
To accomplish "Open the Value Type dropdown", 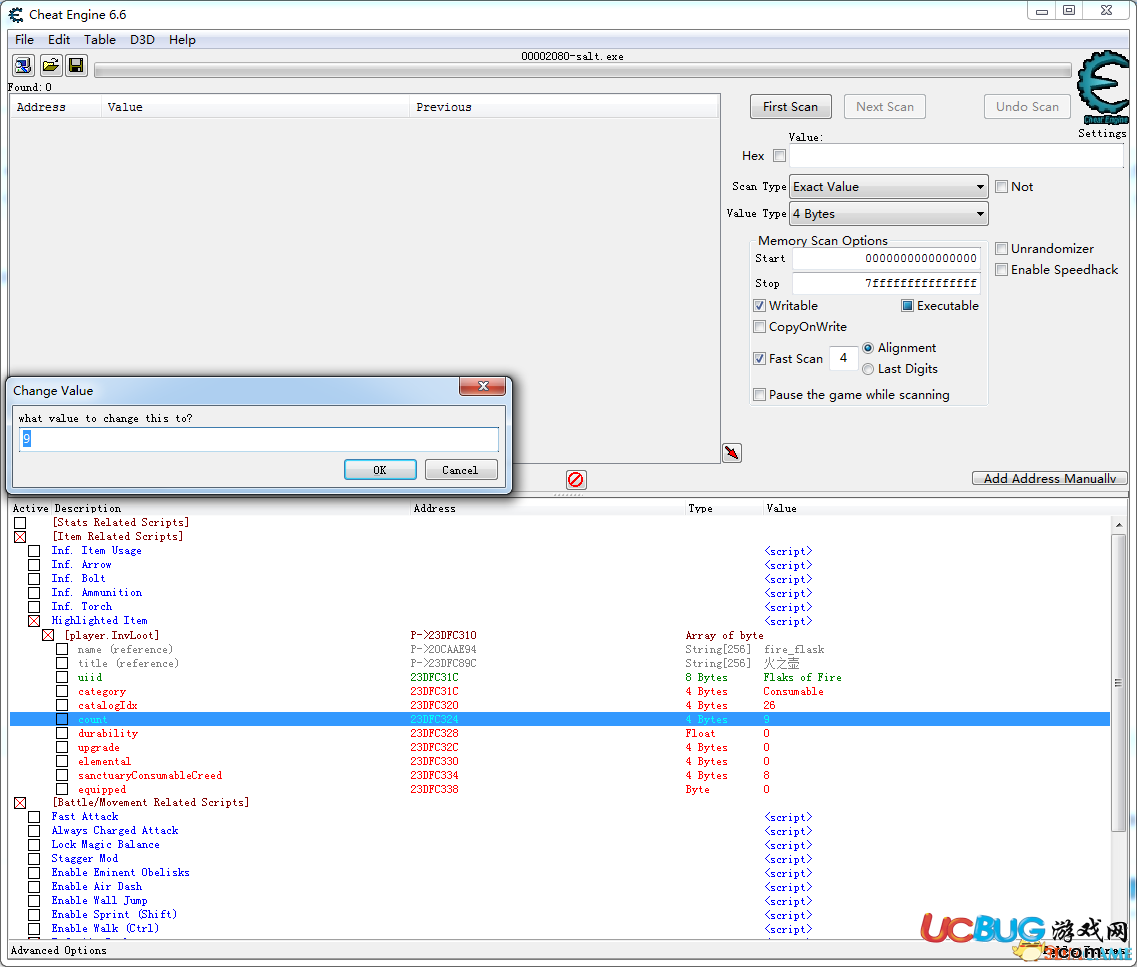I will tap(888, 214).
